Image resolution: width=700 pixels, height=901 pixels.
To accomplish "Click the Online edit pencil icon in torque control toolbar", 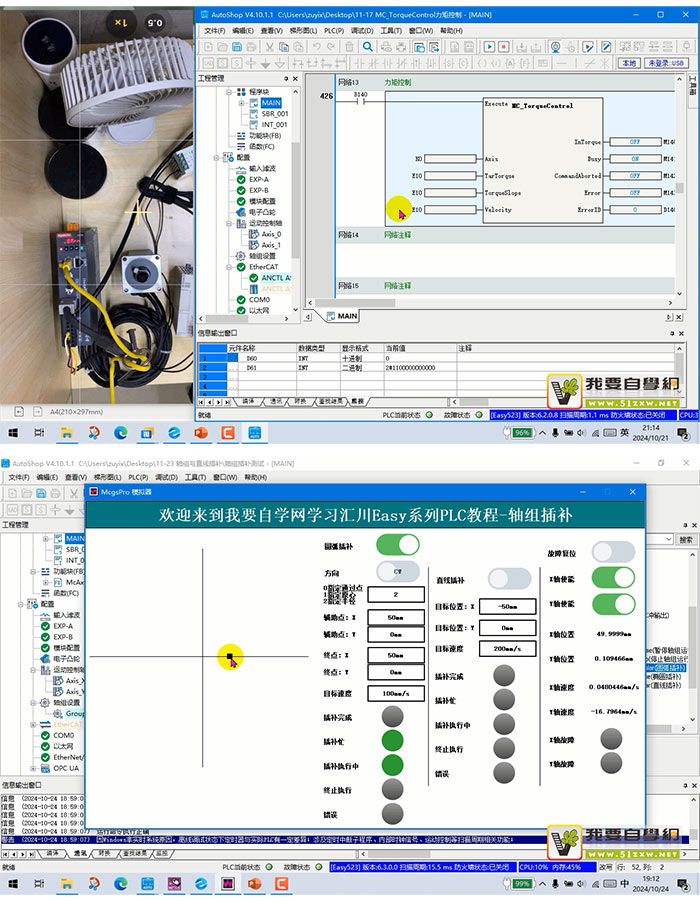I will click(x=606, y=47).
